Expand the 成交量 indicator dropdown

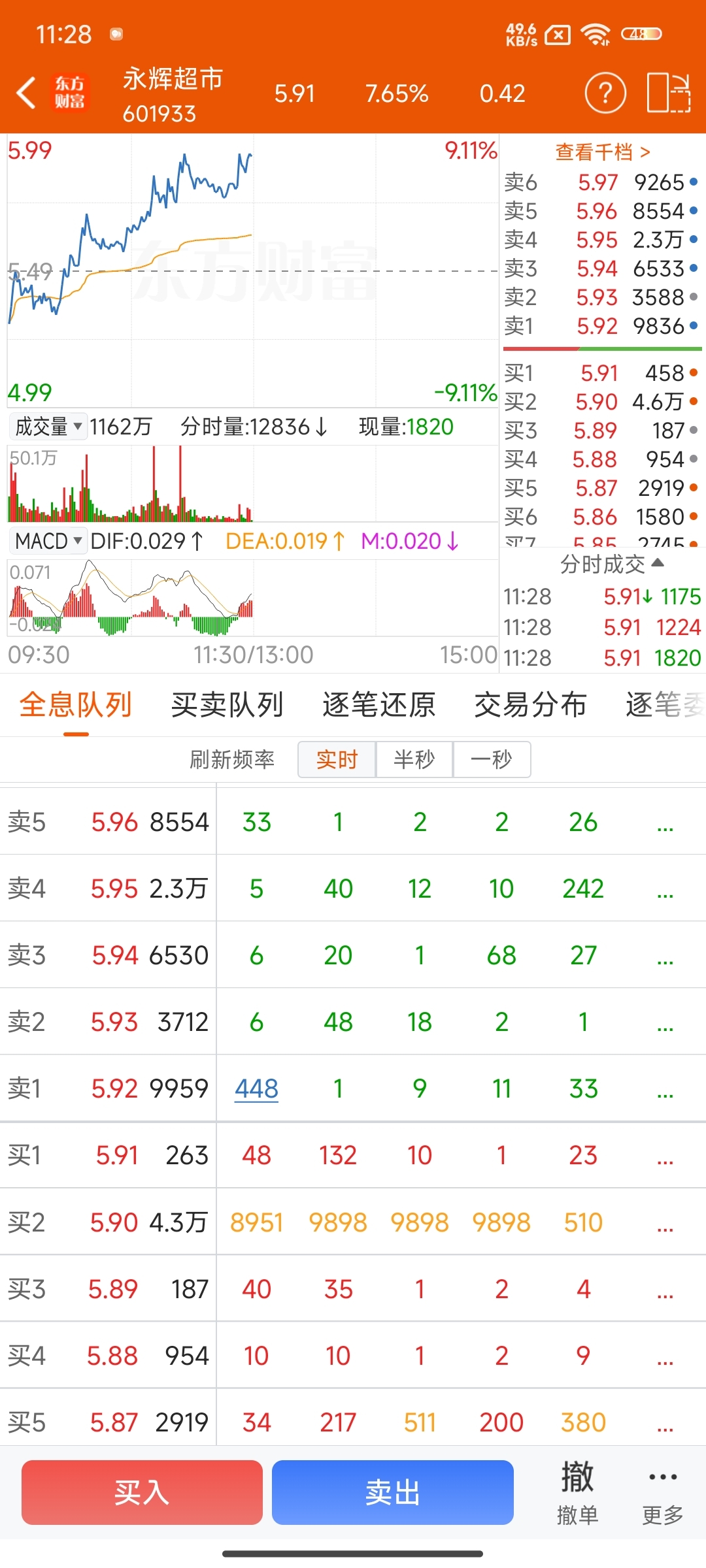[x=48, y=427]
